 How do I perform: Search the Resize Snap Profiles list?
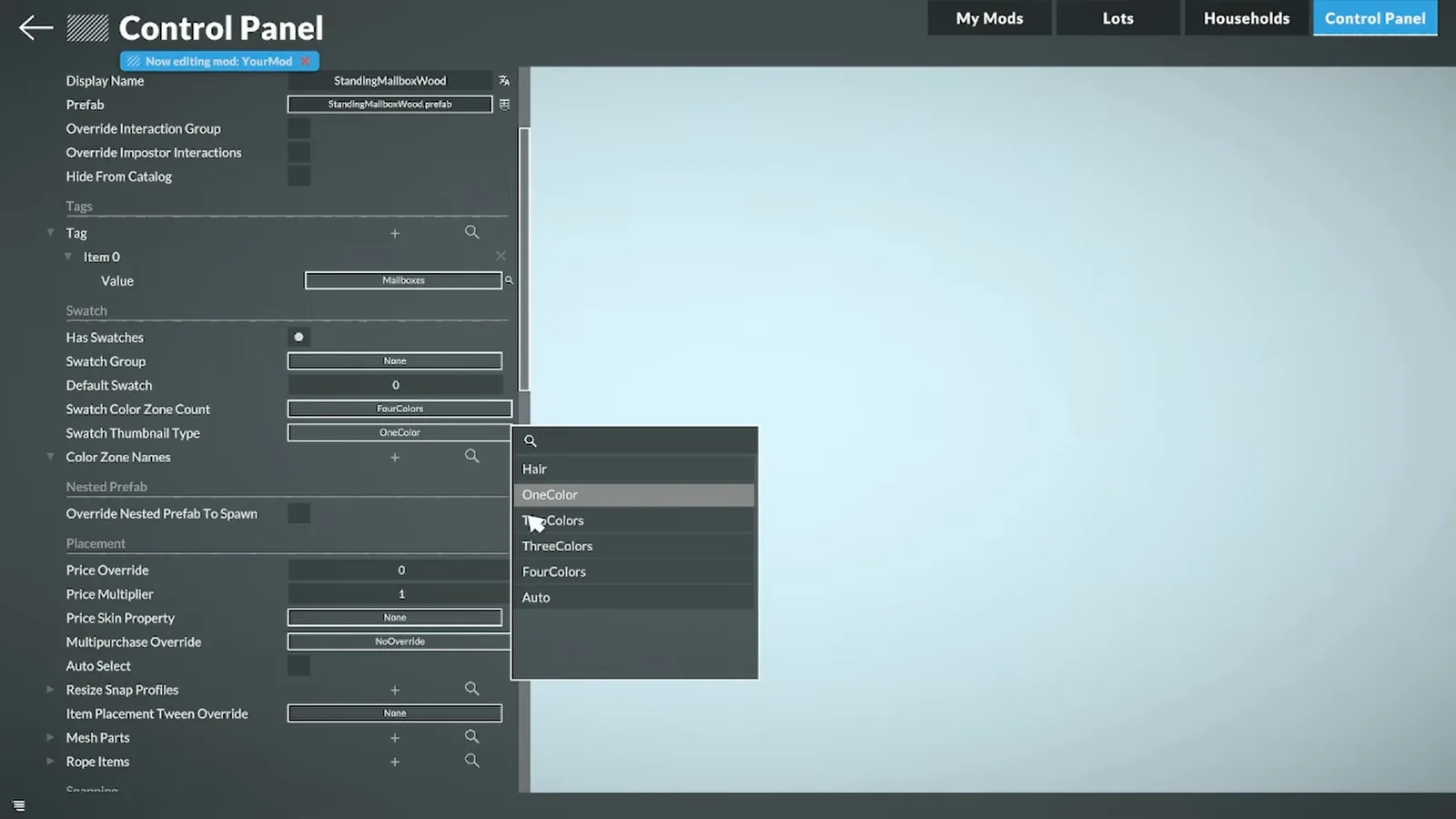[471, 689]
